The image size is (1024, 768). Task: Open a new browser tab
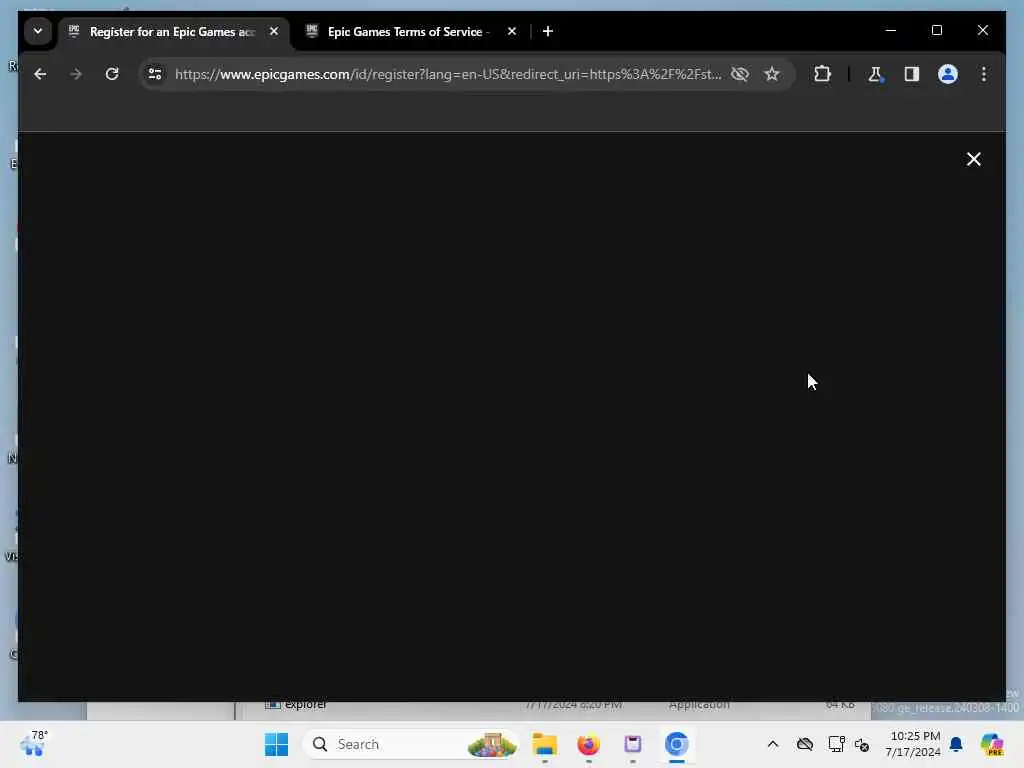[548, 31]
